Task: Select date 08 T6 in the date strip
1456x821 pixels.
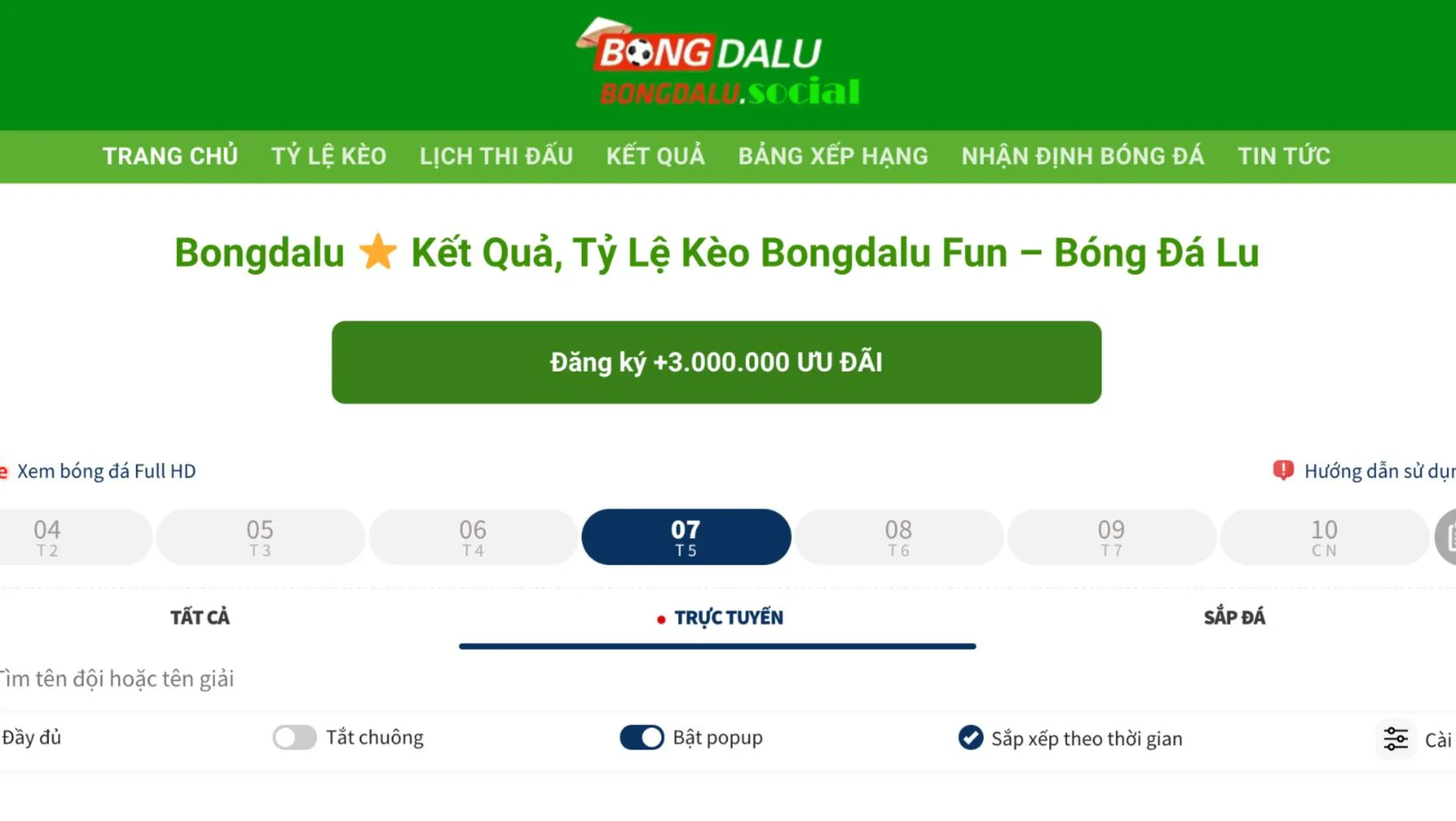Action: [899, 536]
